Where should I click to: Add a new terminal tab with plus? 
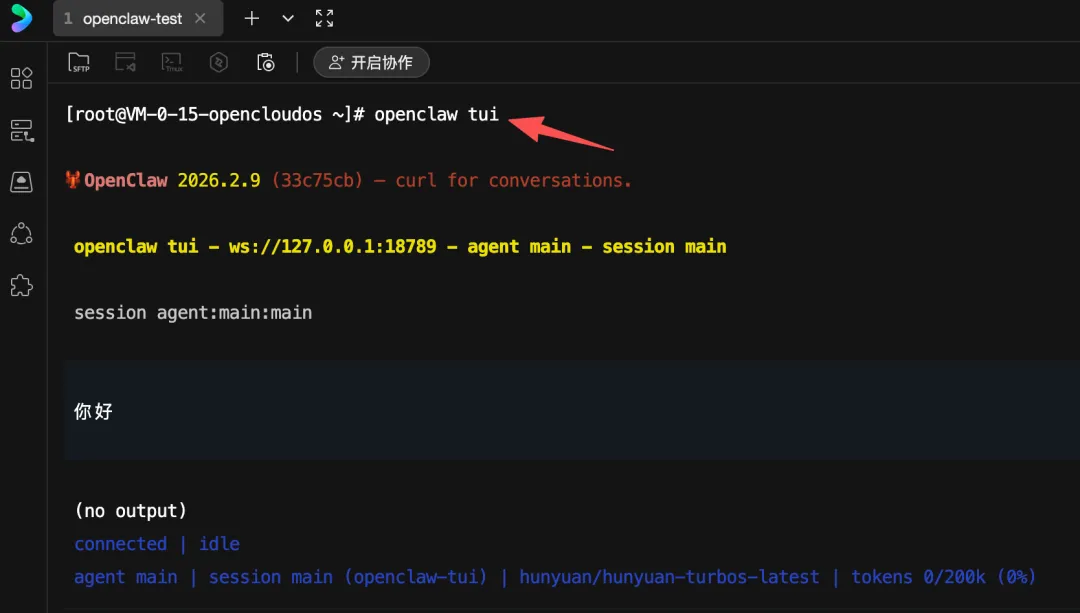tap(252, 19)
